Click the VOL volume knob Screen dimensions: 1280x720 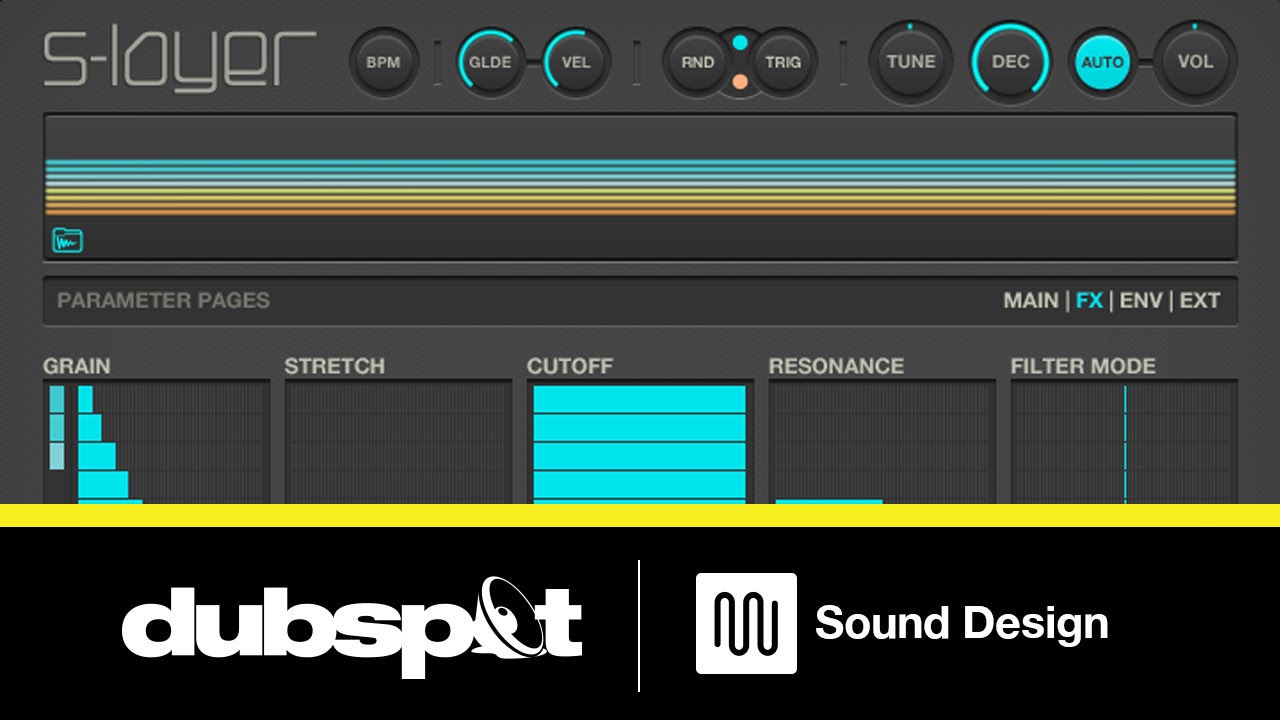click(1195, 62)
